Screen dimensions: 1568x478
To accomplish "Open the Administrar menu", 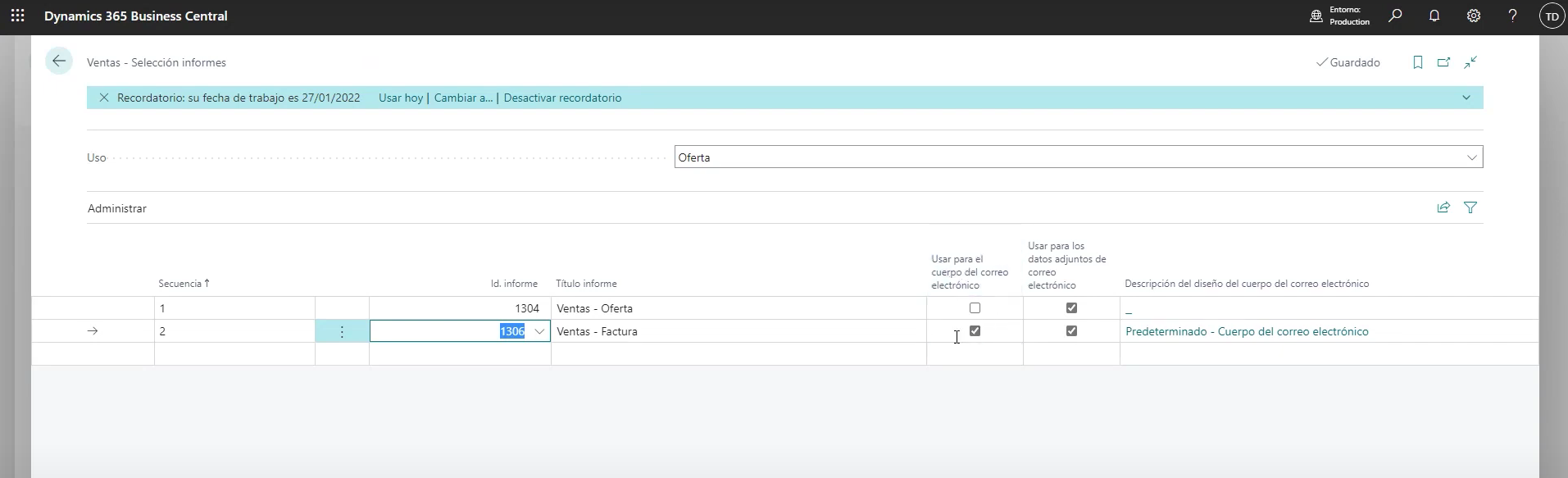I will tap(117, 208).
